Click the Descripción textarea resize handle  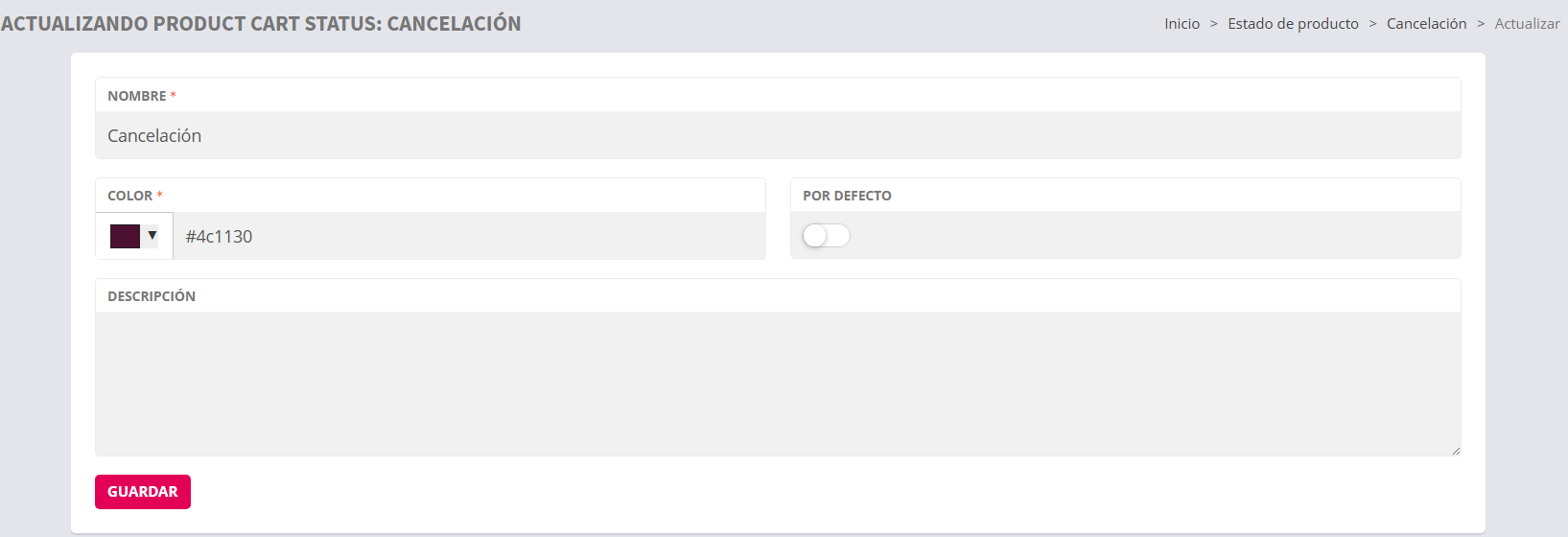point(1456,451)
